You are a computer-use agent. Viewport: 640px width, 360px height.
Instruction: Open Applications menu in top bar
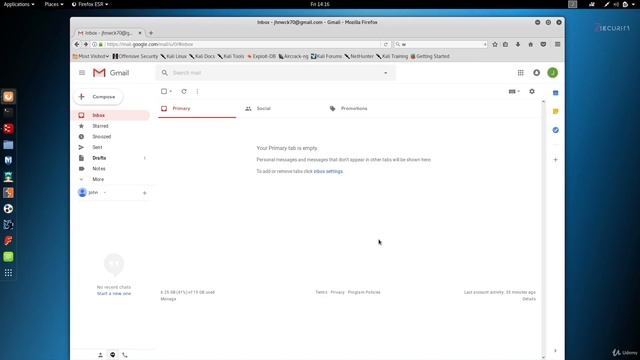tap(19, 4)
